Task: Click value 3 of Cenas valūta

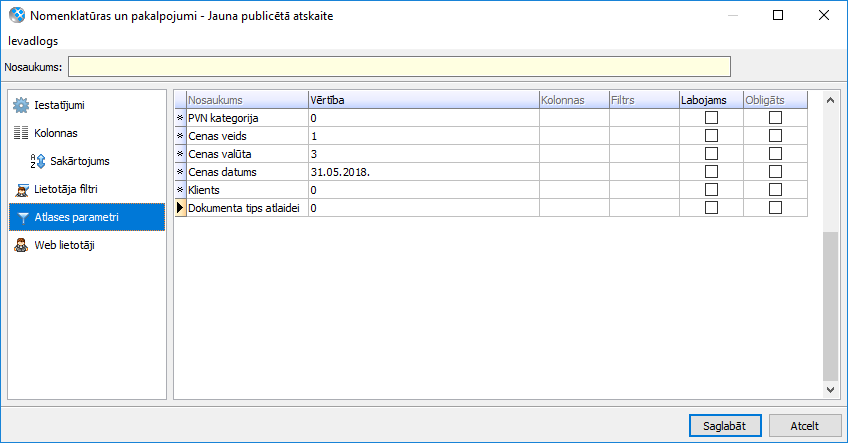Action: pos(423,154)
